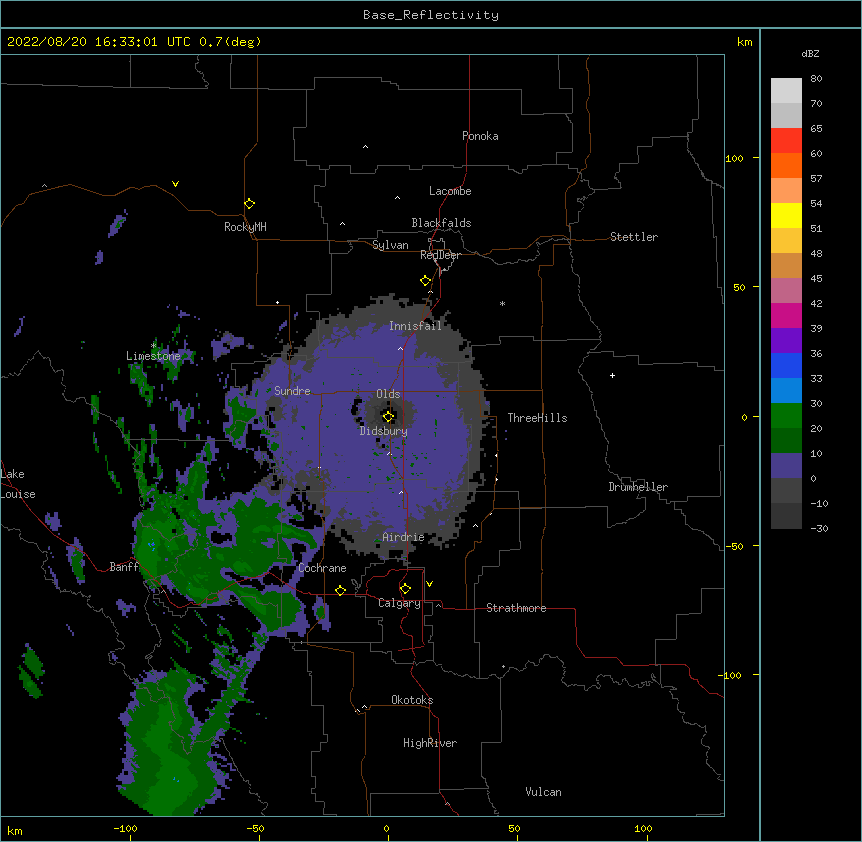Click the yellow marker inside Calgary
The image size is (862, 842).
pyautogui.click(x=405, y=589)
